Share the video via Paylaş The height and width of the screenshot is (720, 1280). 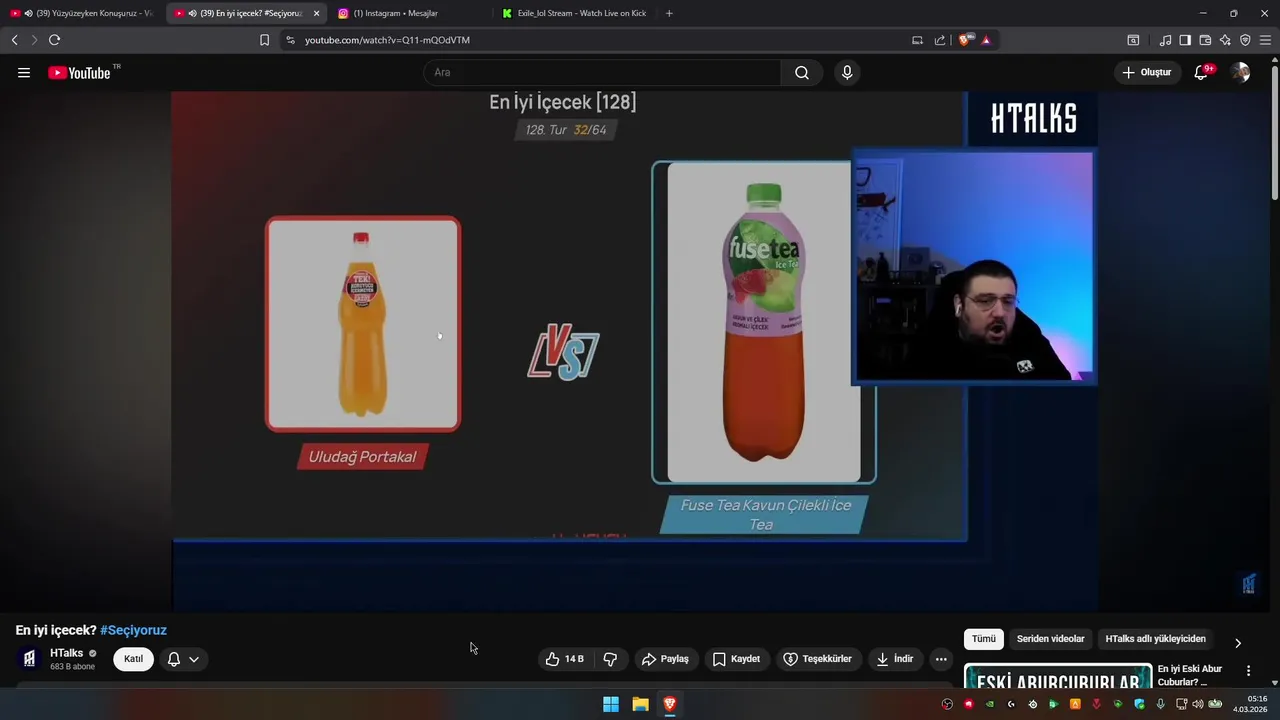click(x=665, y=659)
